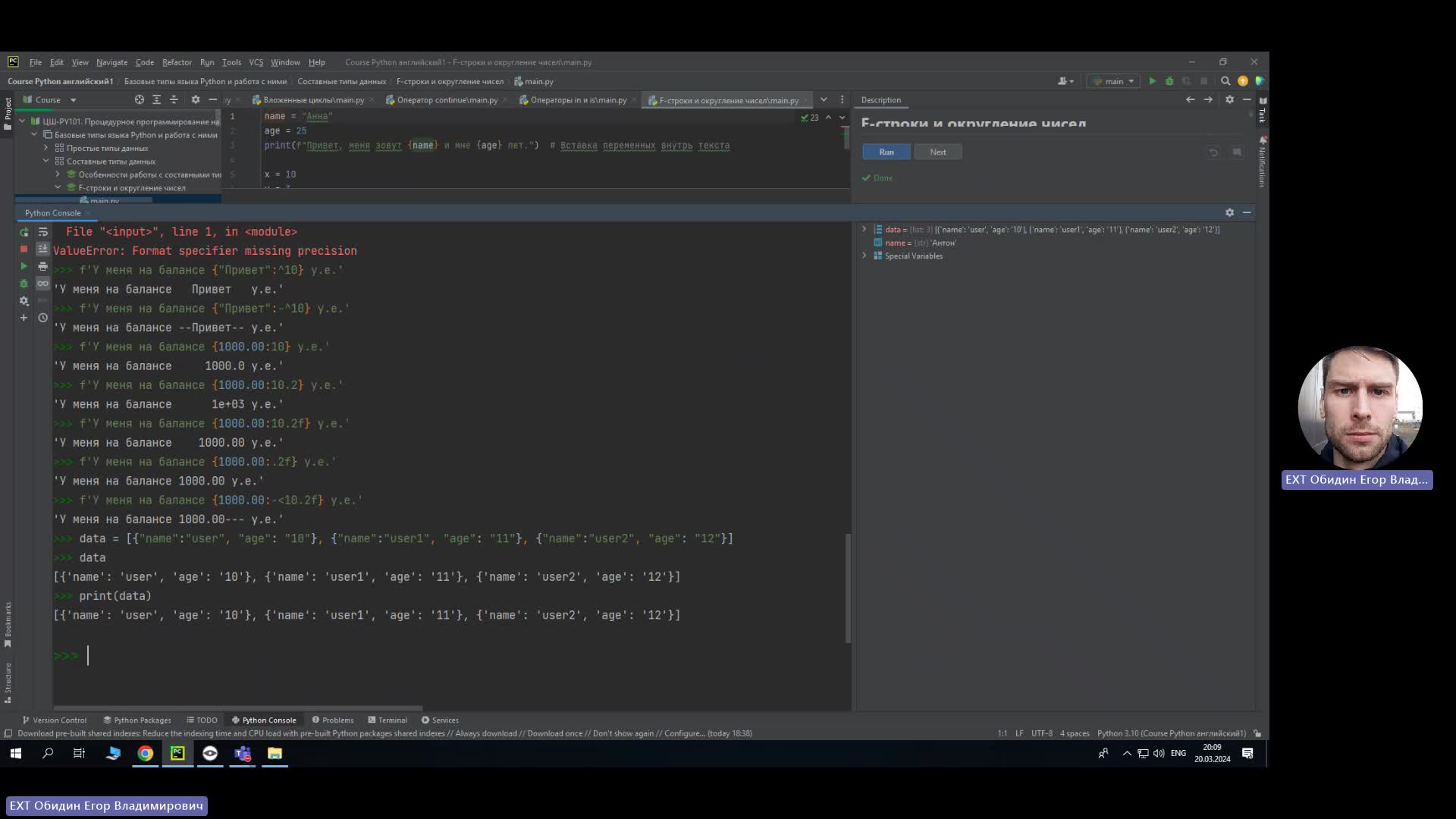Show the hidden editor tabs list
Screen dimensions: 1456x819
[x=824, y=100]
